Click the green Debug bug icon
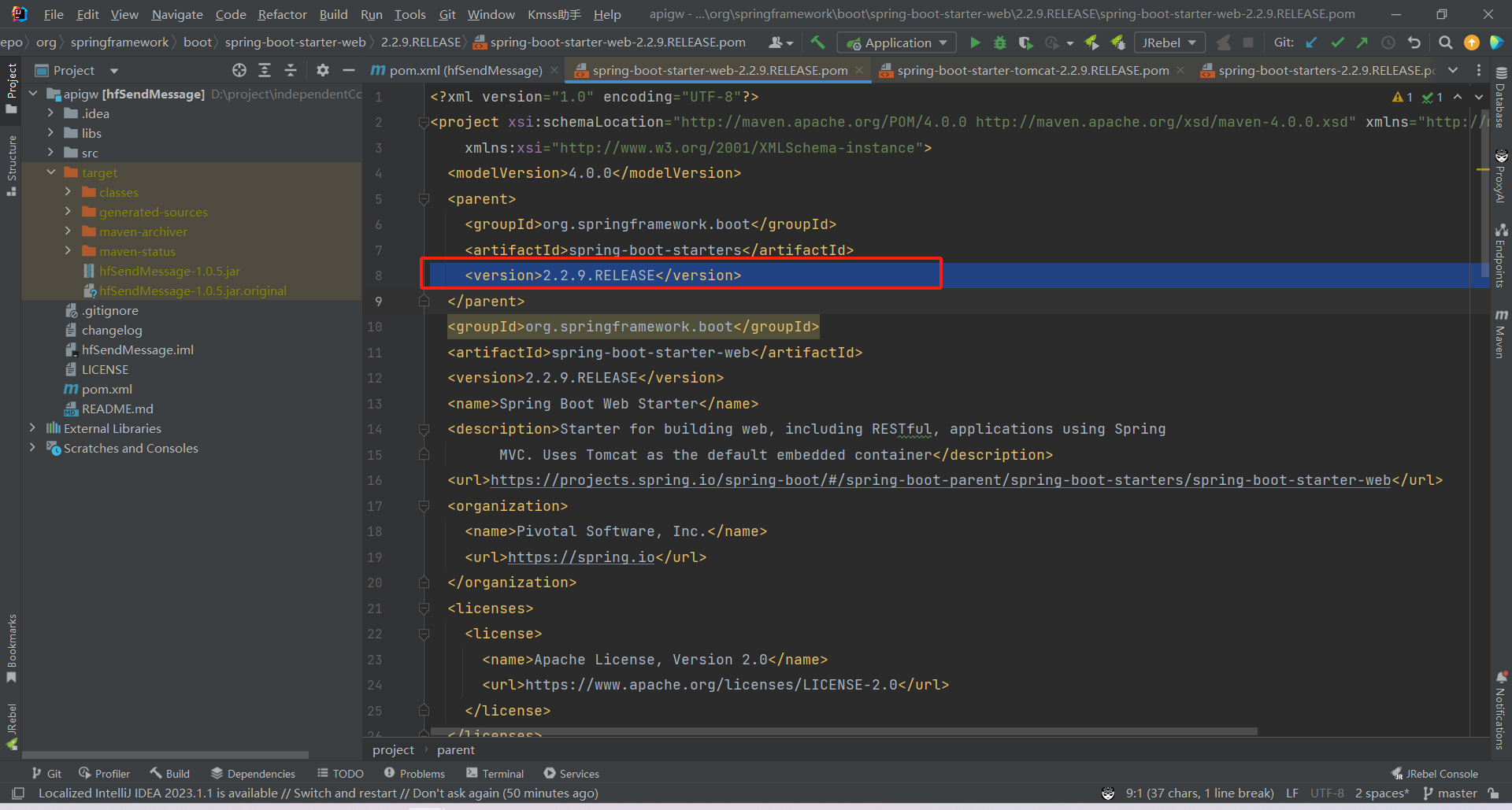 tap(1000, 43)
